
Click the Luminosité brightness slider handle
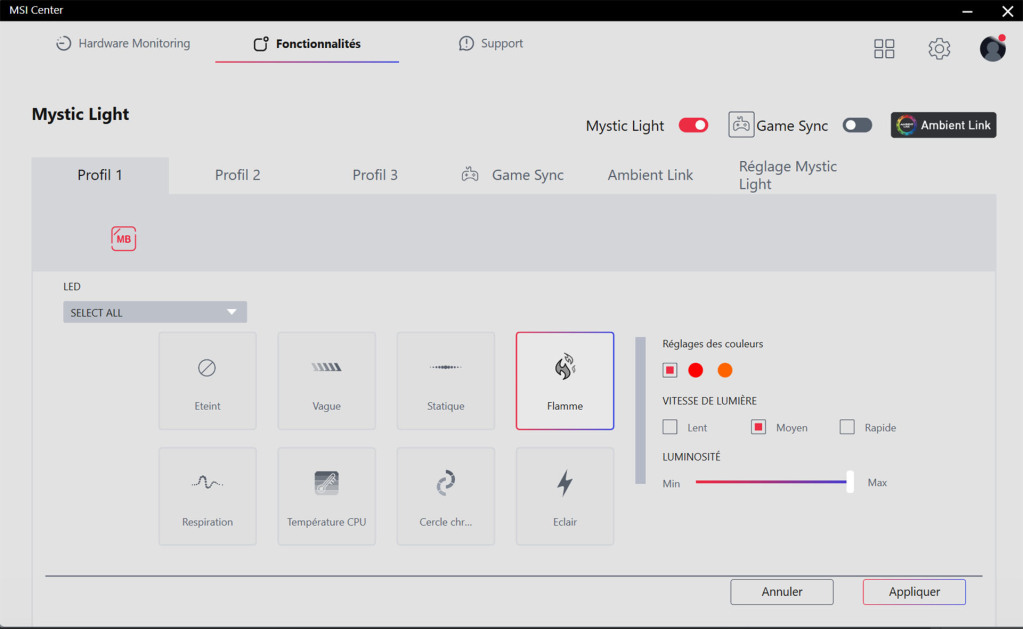[x=850, y=482]
